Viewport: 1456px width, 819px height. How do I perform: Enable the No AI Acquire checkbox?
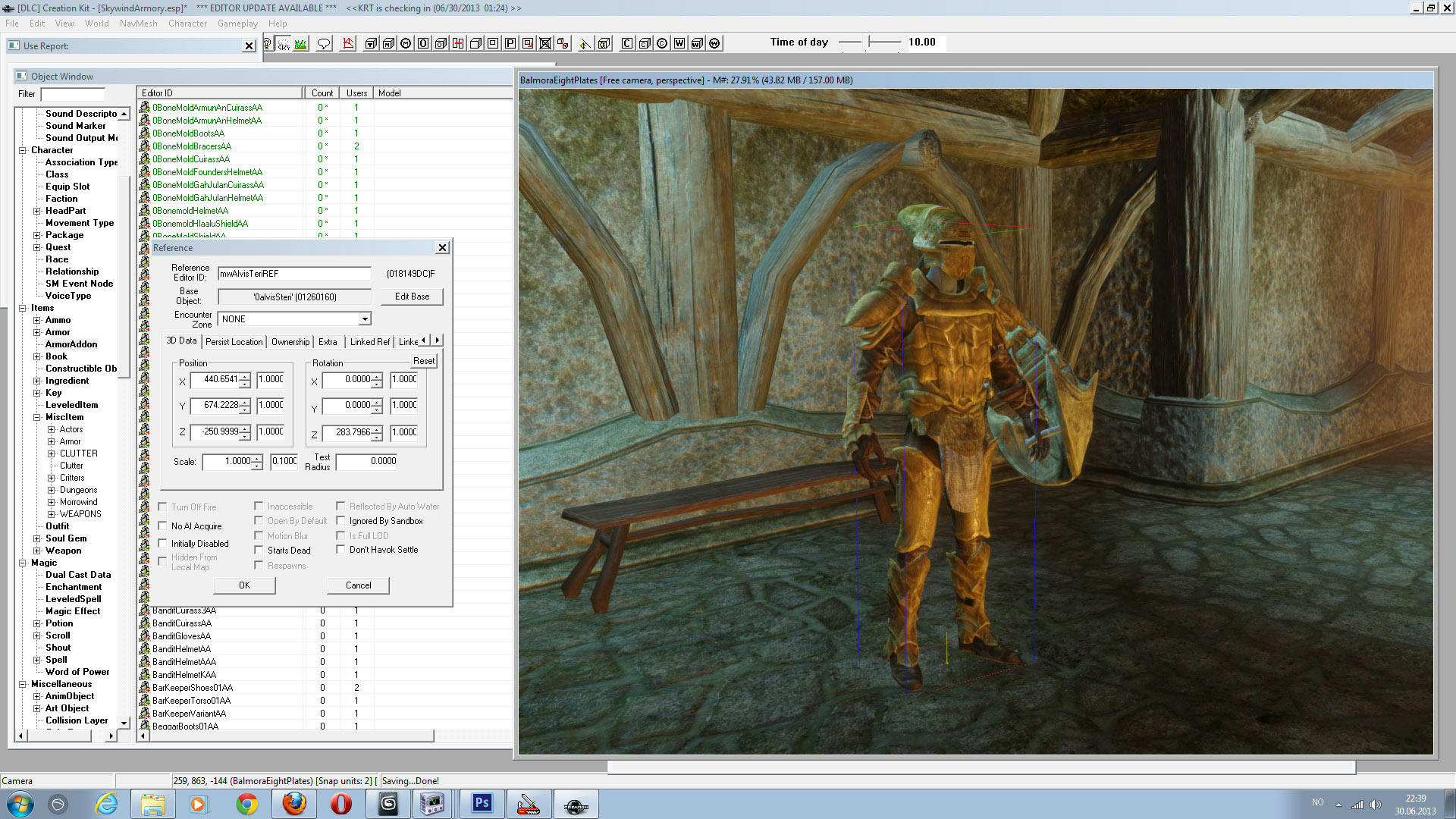pyautogui.click(x=162, y=526)
